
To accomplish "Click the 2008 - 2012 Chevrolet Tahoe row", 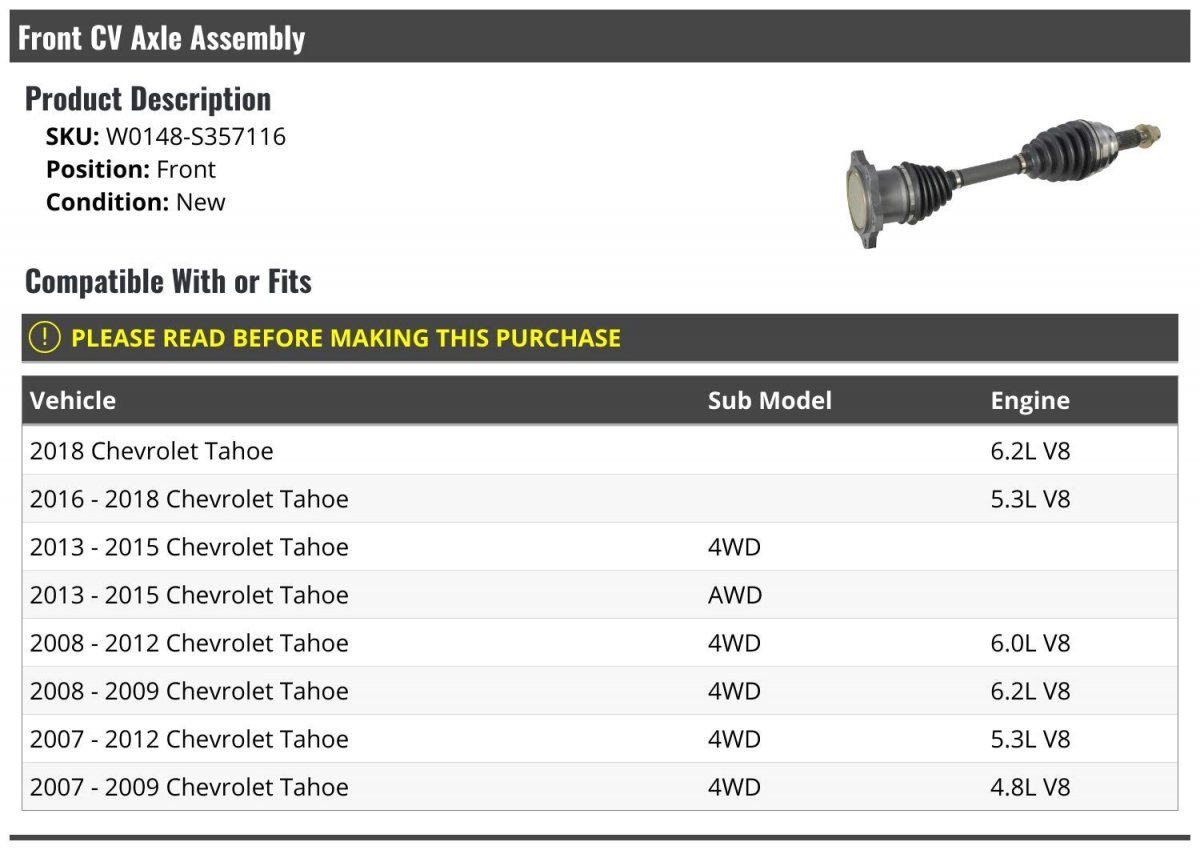I will click(600, 643).
